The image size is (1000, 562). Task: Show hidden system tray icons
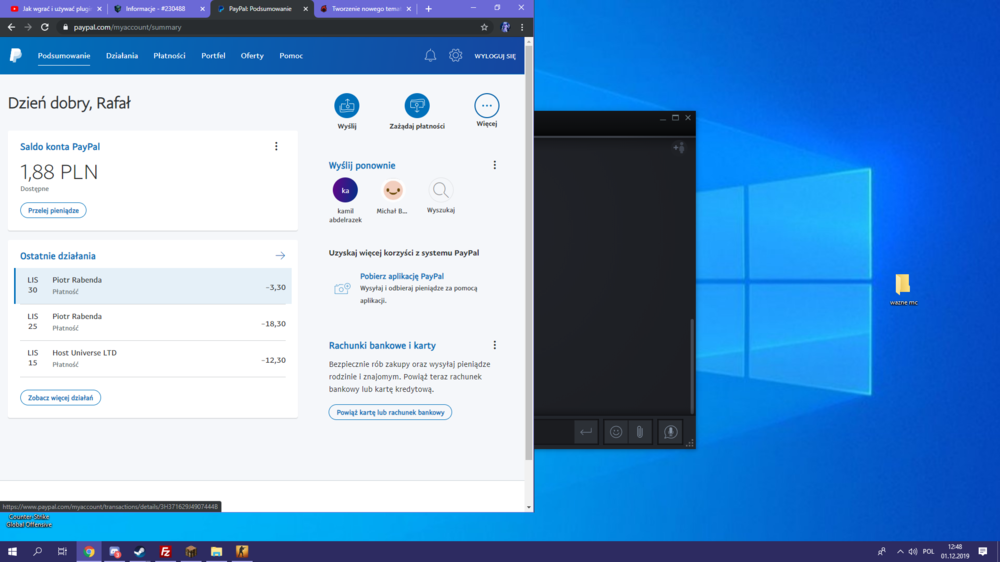pyautogui.click(x=900, y=552)
